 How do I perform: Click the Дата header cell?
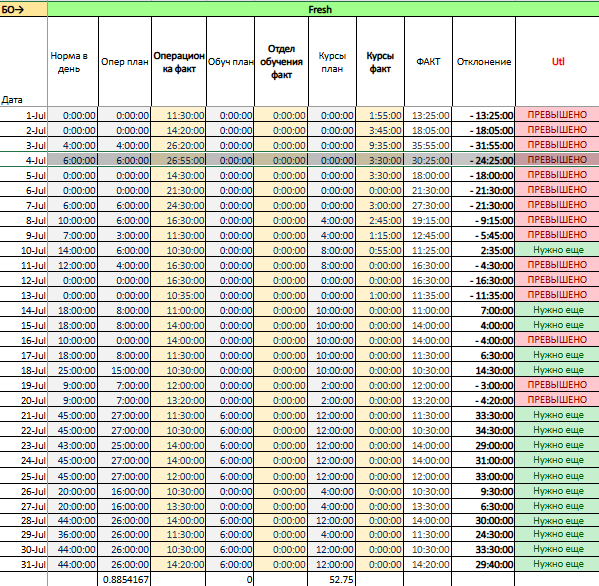click(x=24, y=62)
